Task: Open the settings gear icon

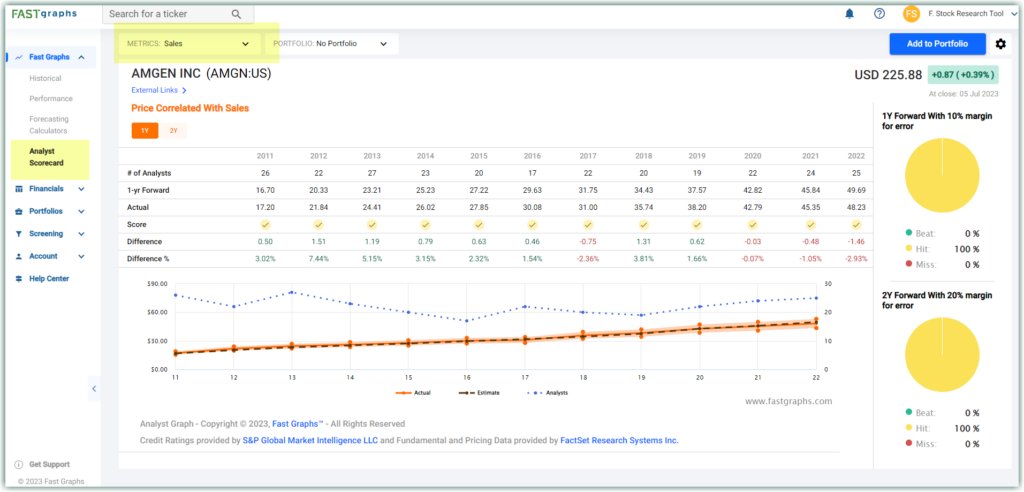Action: click(x=1000, y=44)
